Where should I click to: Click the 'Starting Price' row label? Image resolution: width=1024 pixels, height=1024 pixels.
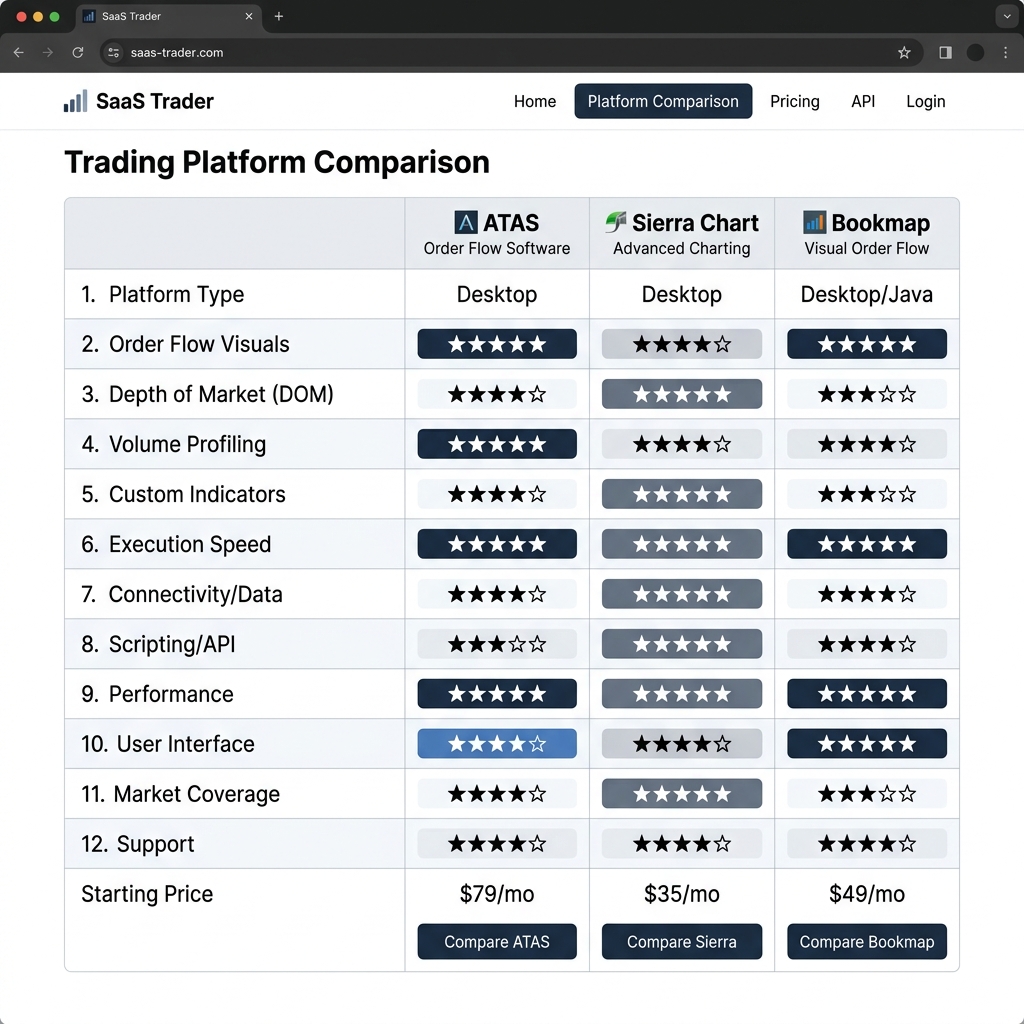pos(147,894)
